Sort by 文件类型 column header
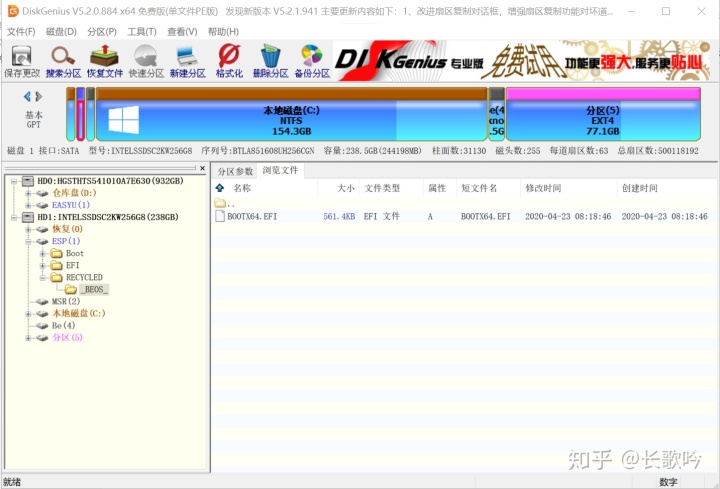This screenshot has width=720, height=489. pyautogui.click(x=382, y=188)
